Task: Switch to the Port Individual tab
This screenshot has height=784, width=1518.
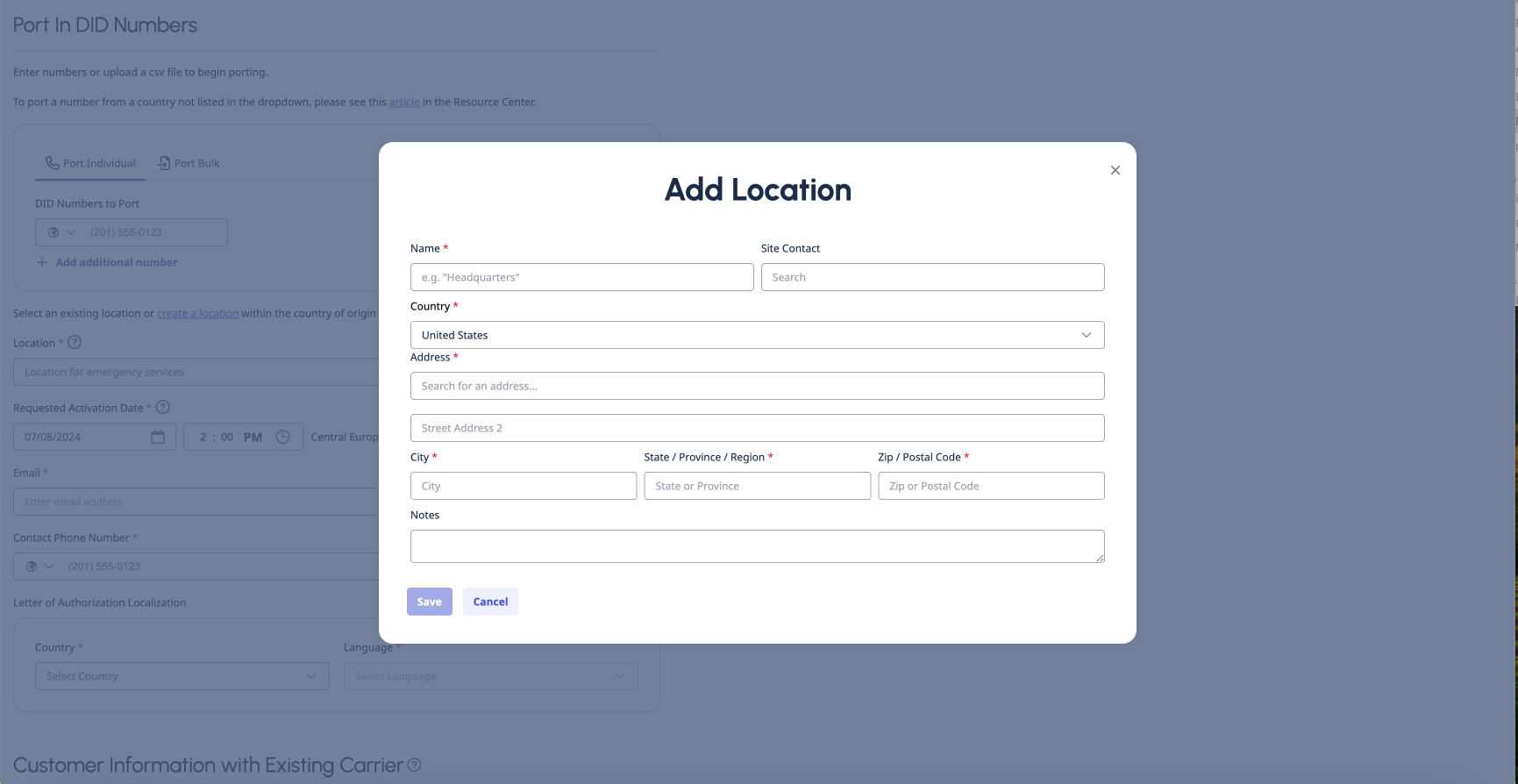Action: coord(91,163)
